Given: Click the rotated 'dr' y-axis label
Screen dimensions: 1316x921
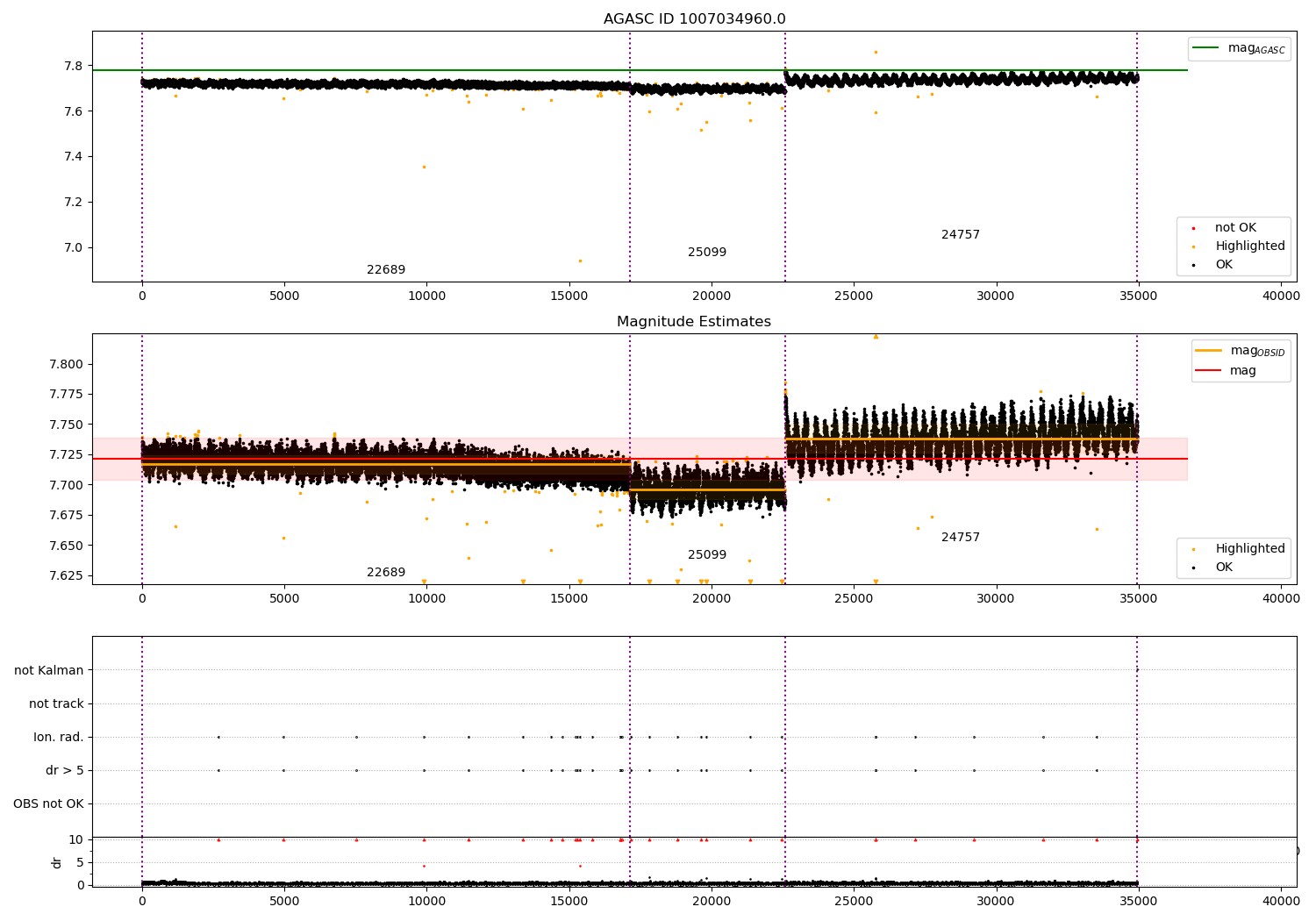Looking at the screenshot, I should [57, 862].
